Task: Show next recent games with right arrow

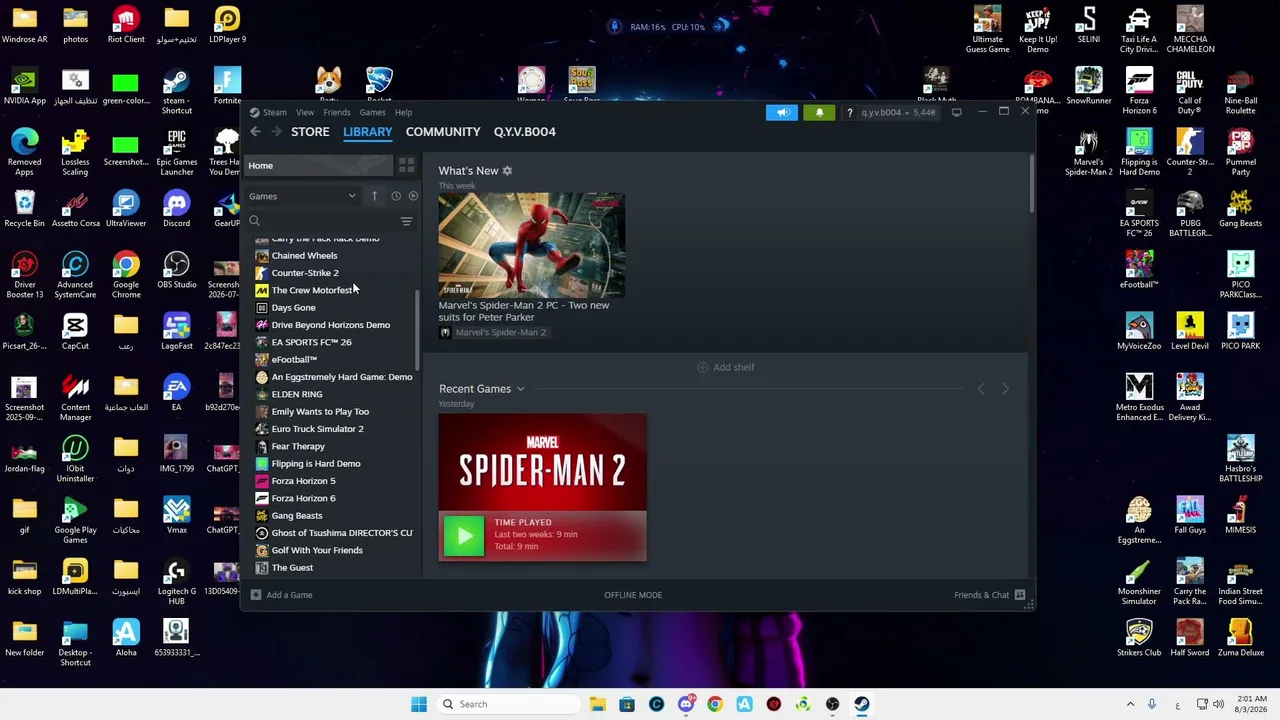Action: click(1005, 389)
